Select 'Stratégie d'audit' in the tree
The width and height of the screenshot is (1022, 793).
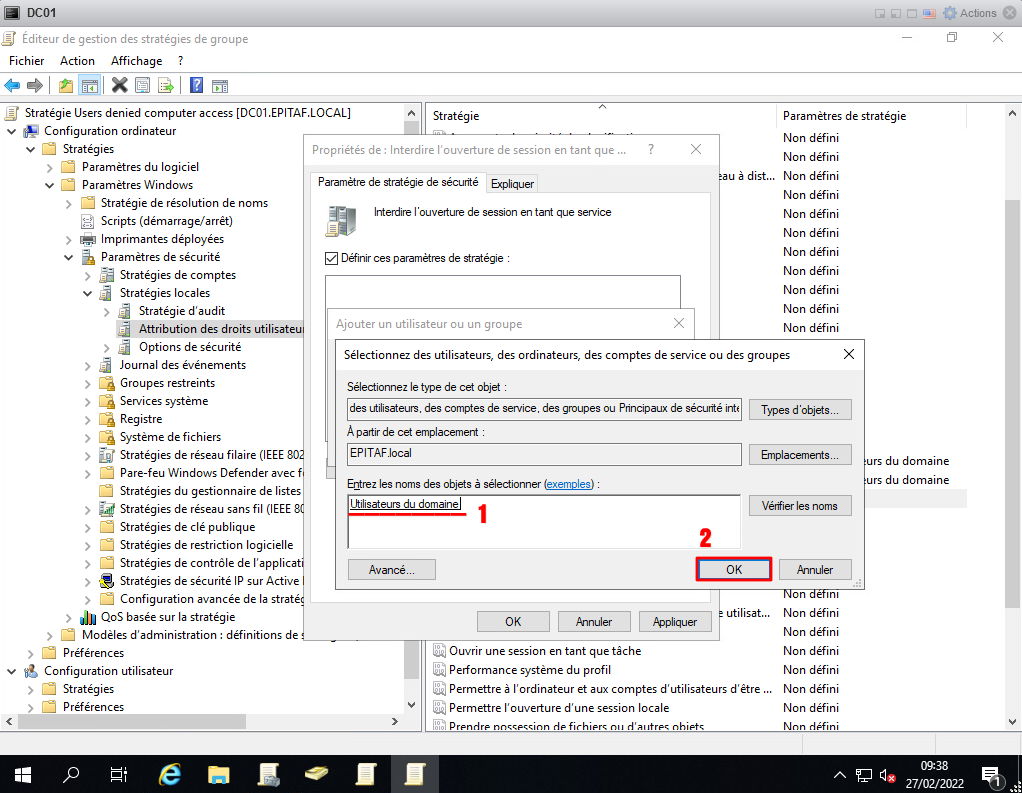tap(181, 311)
